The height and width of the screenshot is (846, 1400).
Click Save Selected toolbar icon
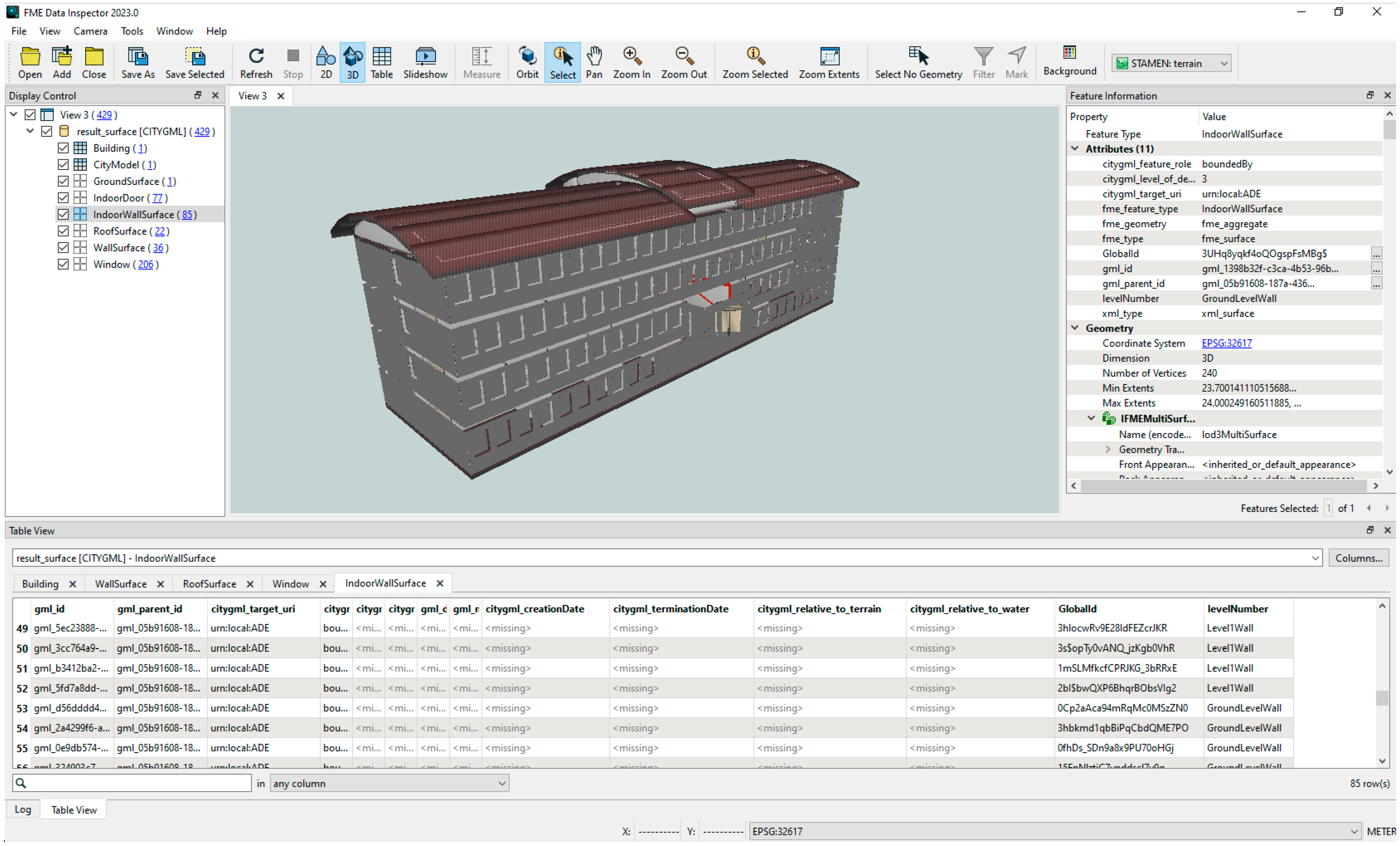(x=194, y=62)
